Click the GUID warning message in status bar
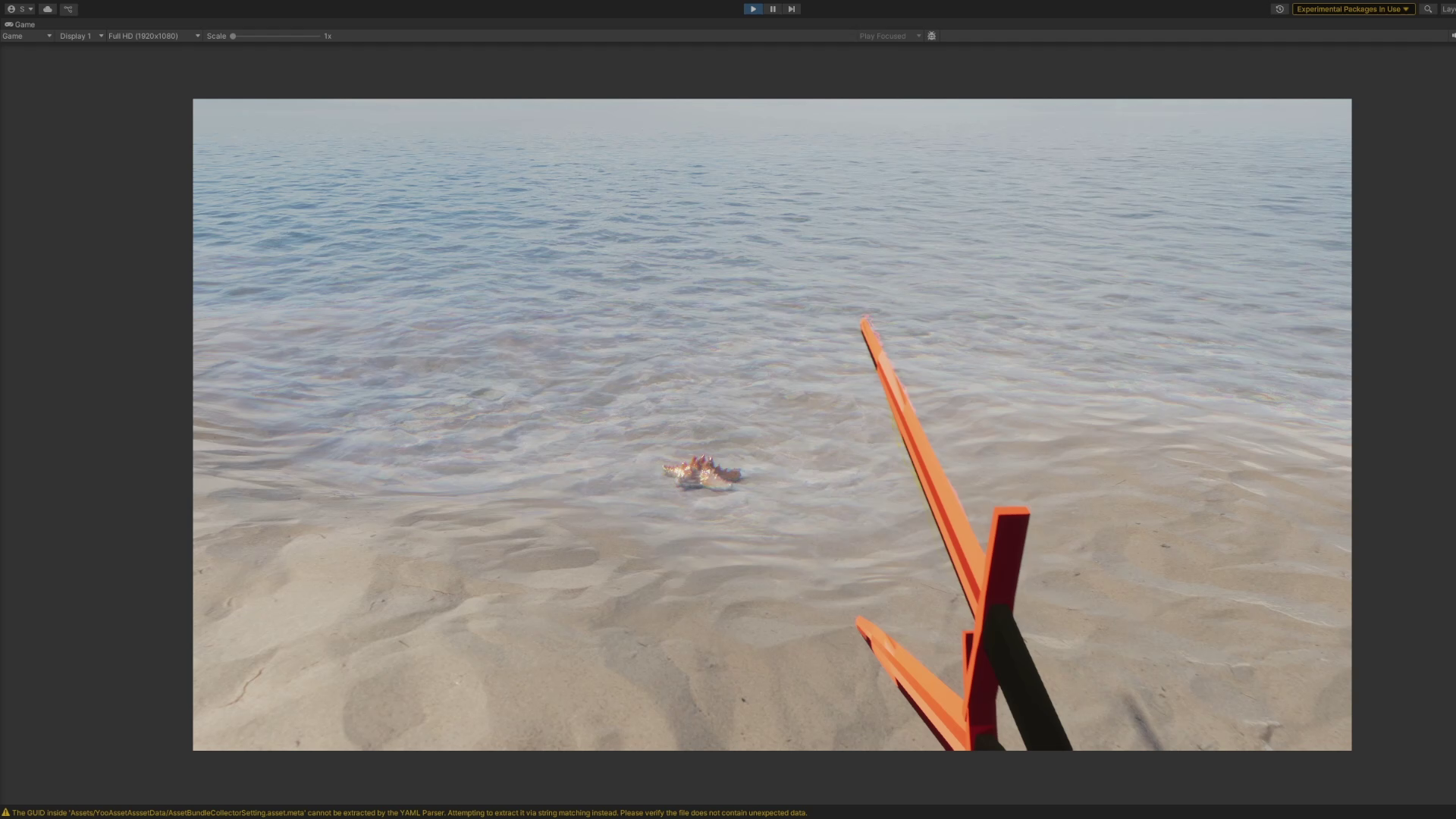The width and height of the screenshot is (1456, 819). (409, 813)
